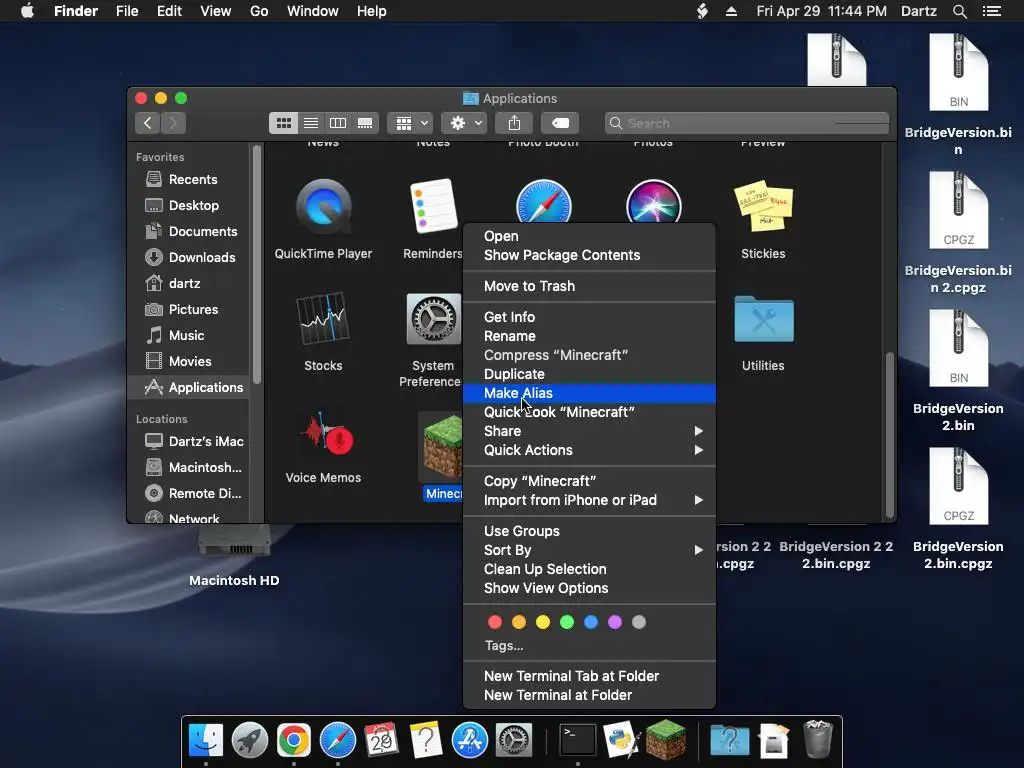
Task: Open Pictures in Finder sidebar
Action: (189, 309)
